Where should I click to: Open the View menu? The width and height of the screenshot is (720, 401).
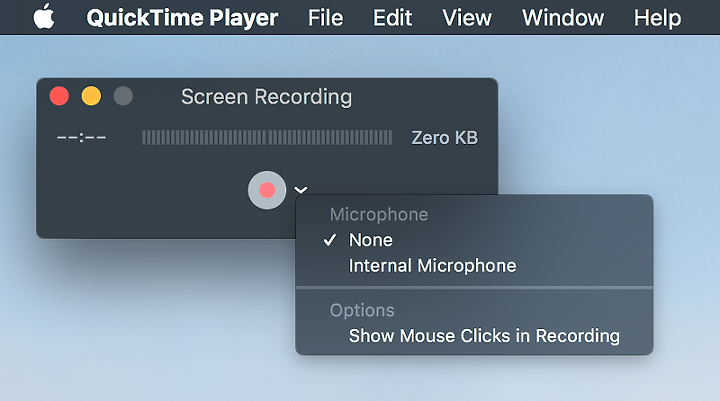467,18
